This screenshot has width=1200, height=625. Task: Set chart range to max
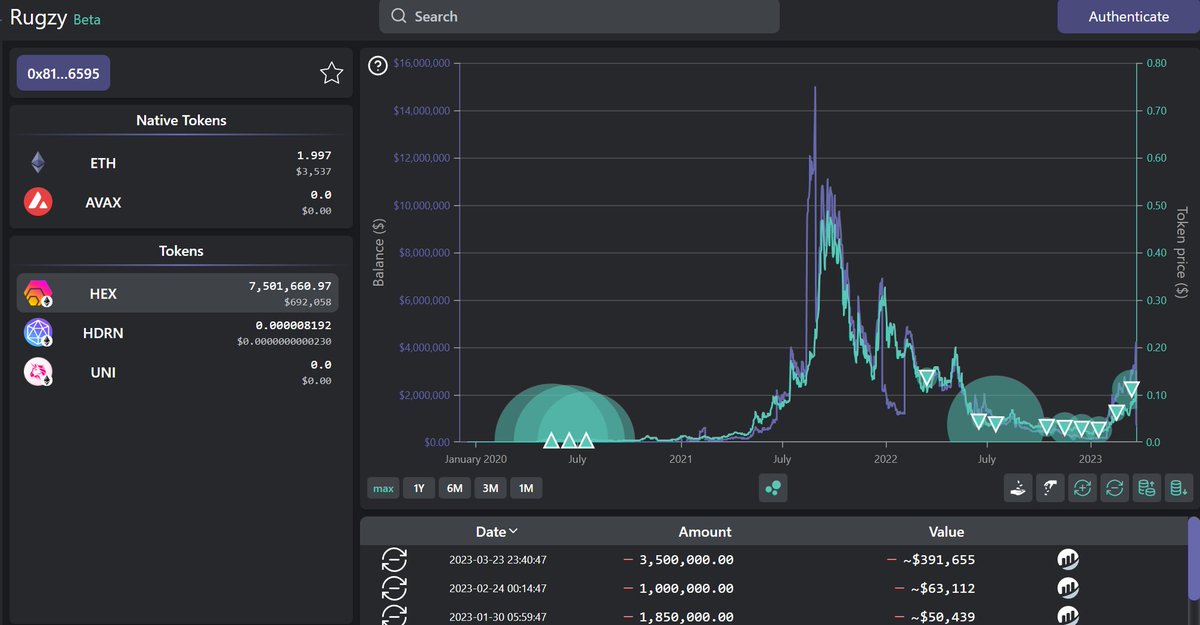382,488
